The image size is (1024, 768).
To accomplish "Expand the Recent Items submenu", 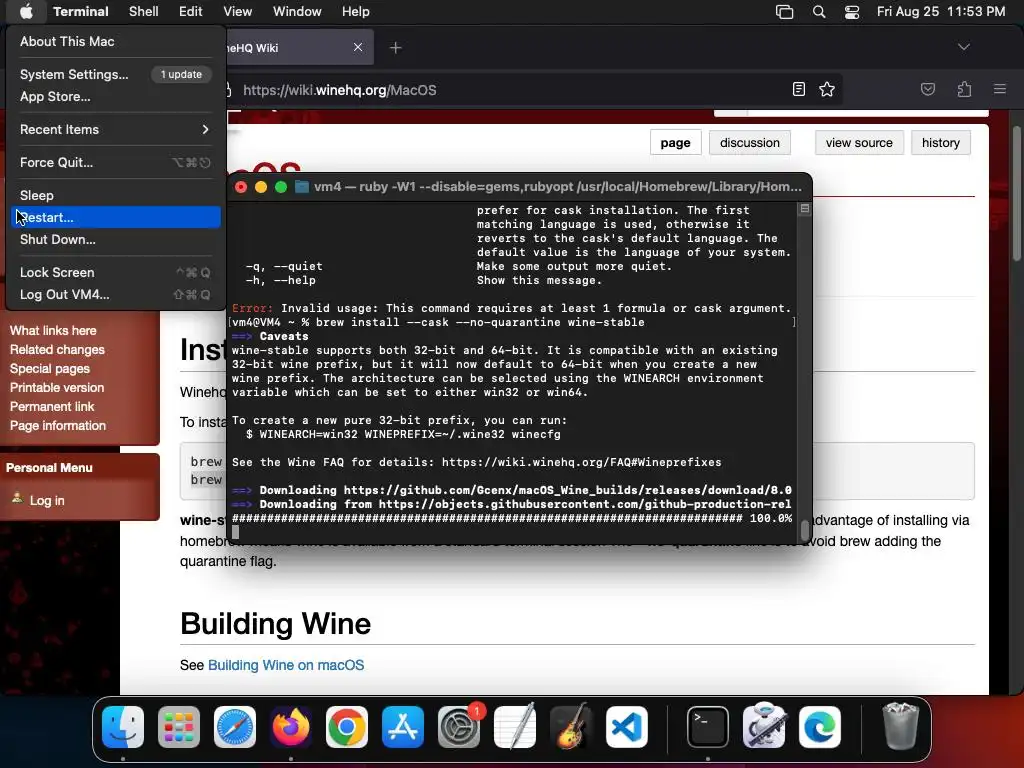I will tap(116, 129).
